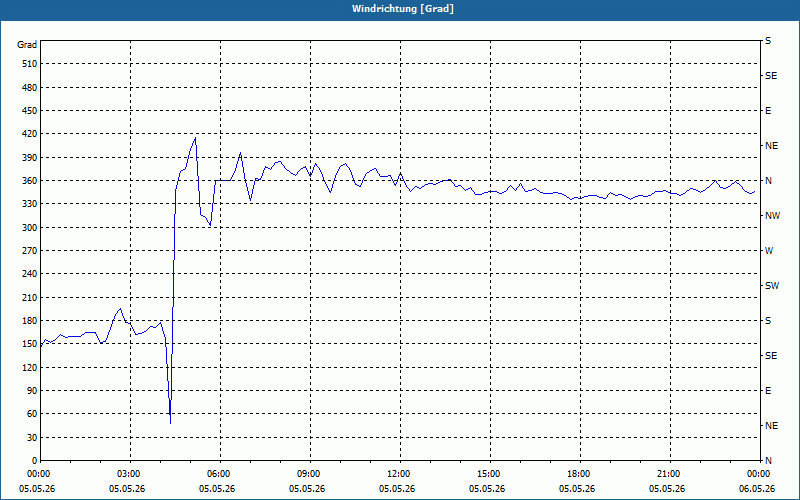Click the 00:00 label above 06.05.26
Viewport: 800px width, 500px height.
(759, 474)
